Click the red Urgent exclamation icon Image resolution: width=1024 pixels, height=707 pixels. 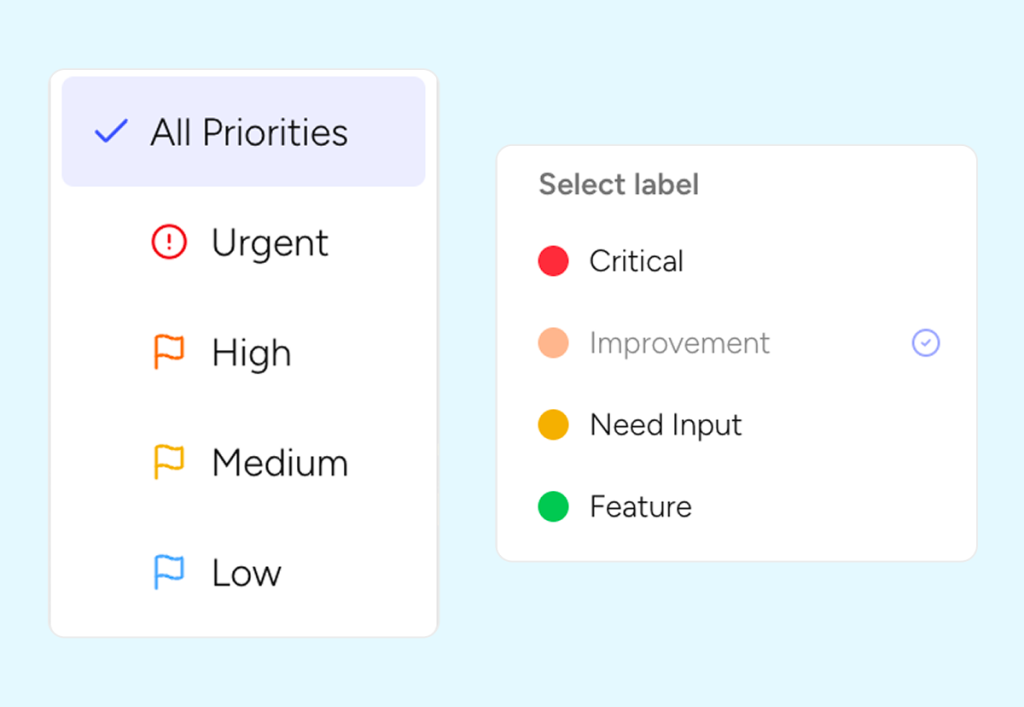point(169,242)
